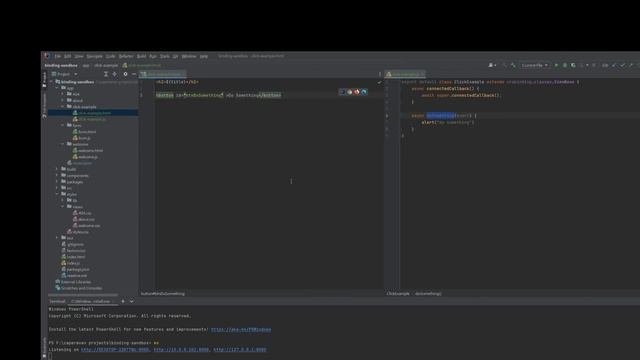Expand the components folder
Viewport: 640px width, 360px height.
pos(57,176)
